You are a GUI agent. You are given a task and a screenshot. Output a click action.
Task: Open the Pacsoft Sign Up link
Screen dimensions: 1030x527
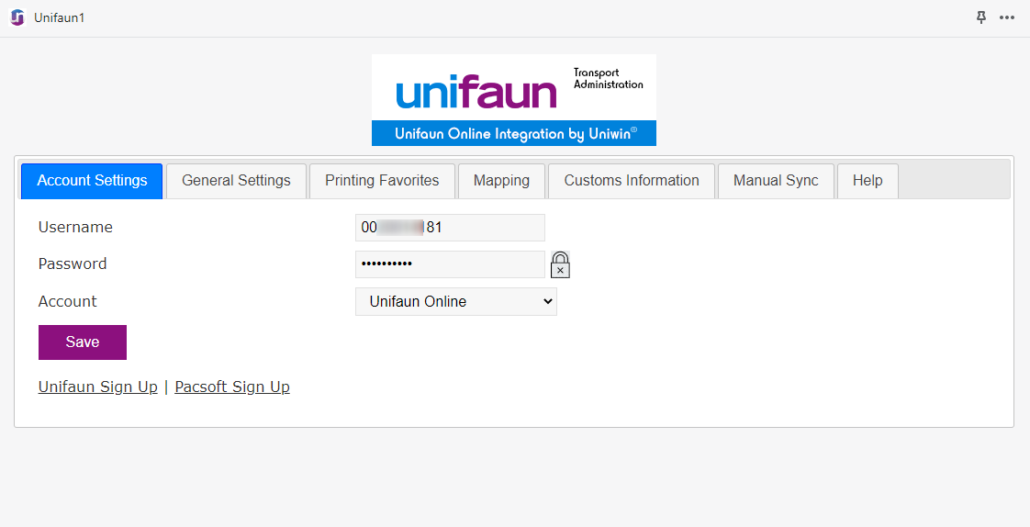tap(232, 387)
